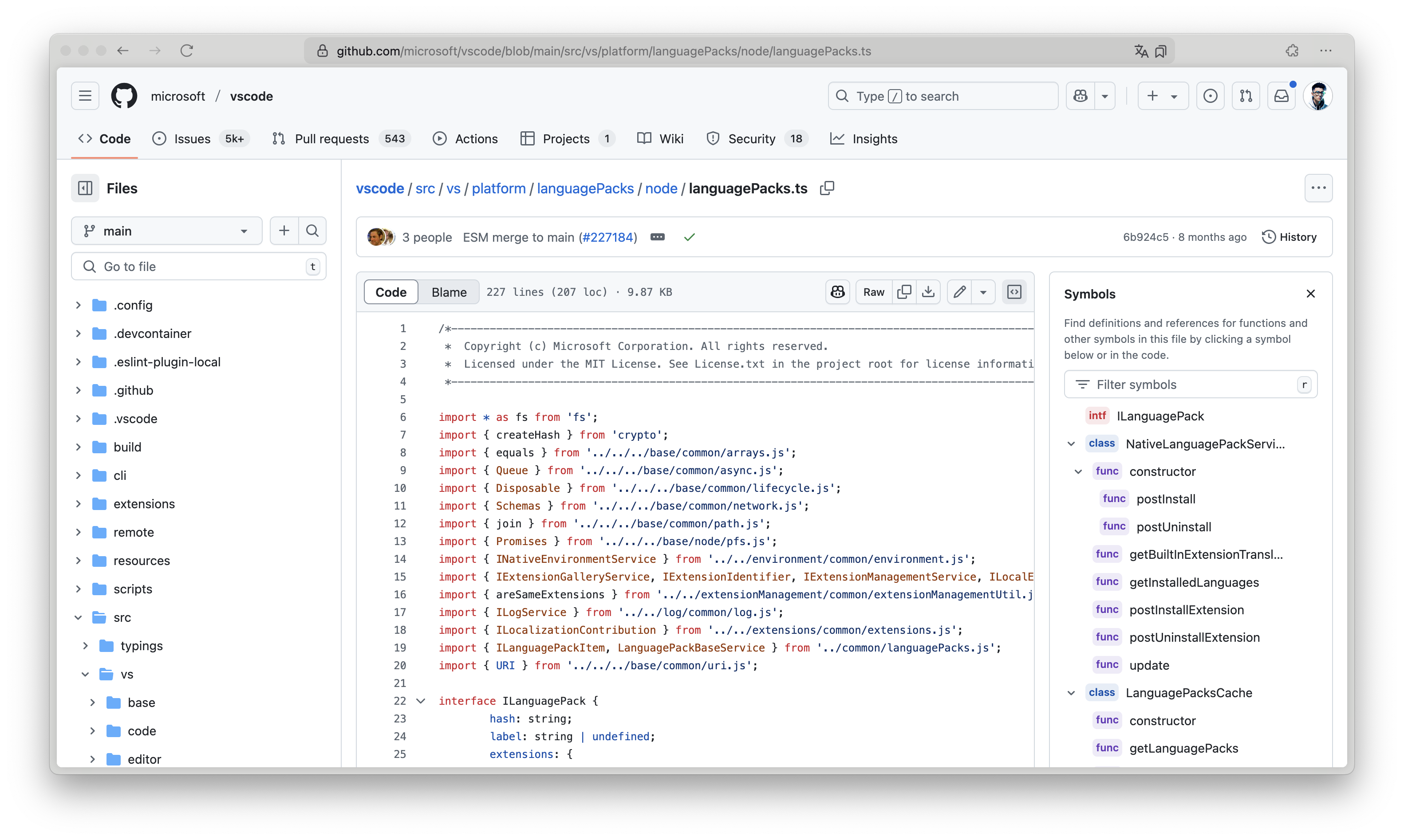This screenshot has height=840, width=1404.
Task: Open more file actions ellipsis menu
Action: point(1318,188)
